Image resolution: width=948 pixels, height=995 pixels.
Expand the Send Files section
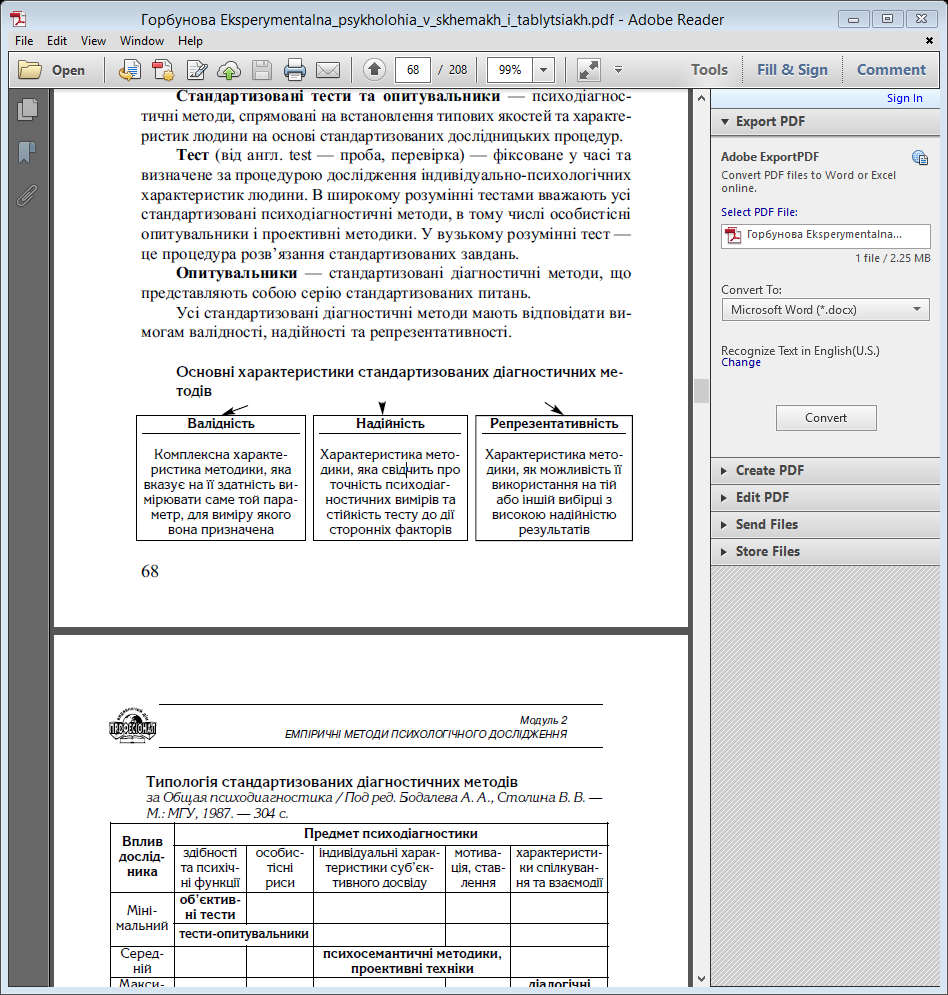[766, 524]
